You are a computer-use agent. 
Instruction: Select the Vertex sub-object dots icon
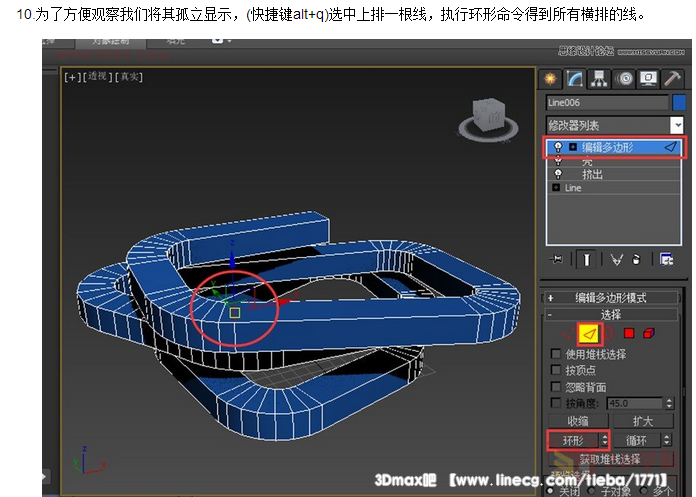pyautogui.click(x=567, y=334)
